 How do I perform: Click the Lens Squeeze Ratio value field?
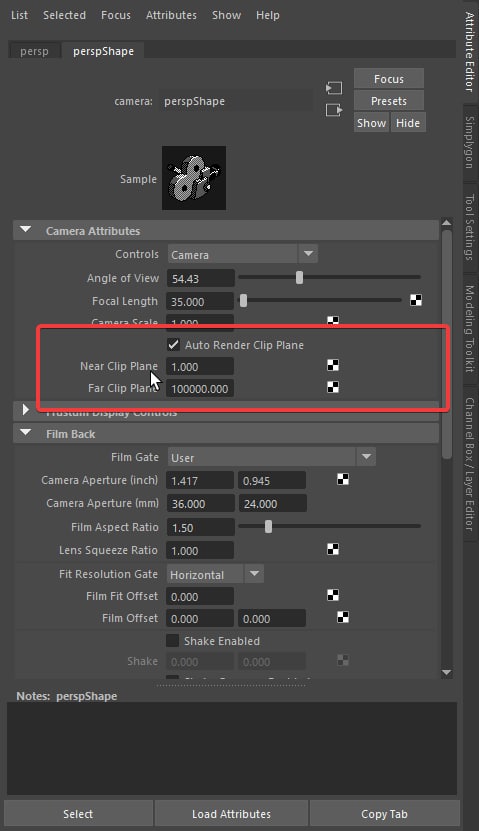(200, 551)
